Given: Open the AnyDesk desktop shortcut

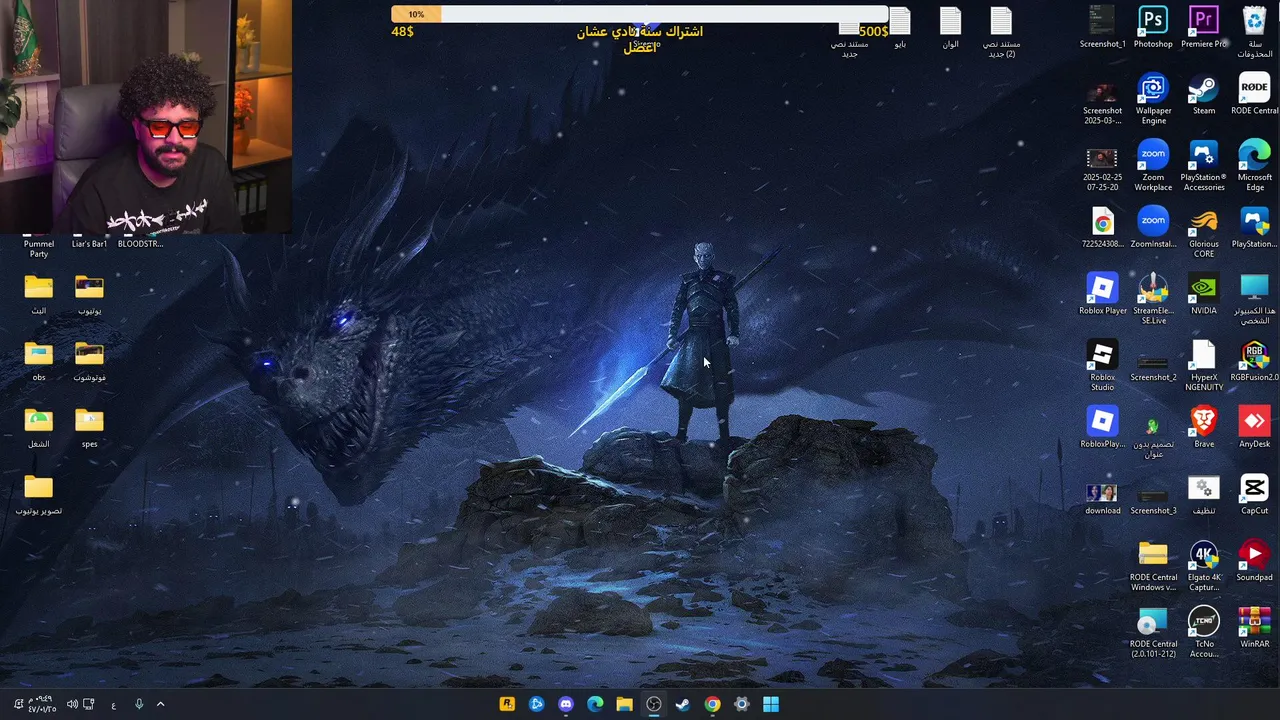Looking at the screenshot, I should pos(1254,427).
